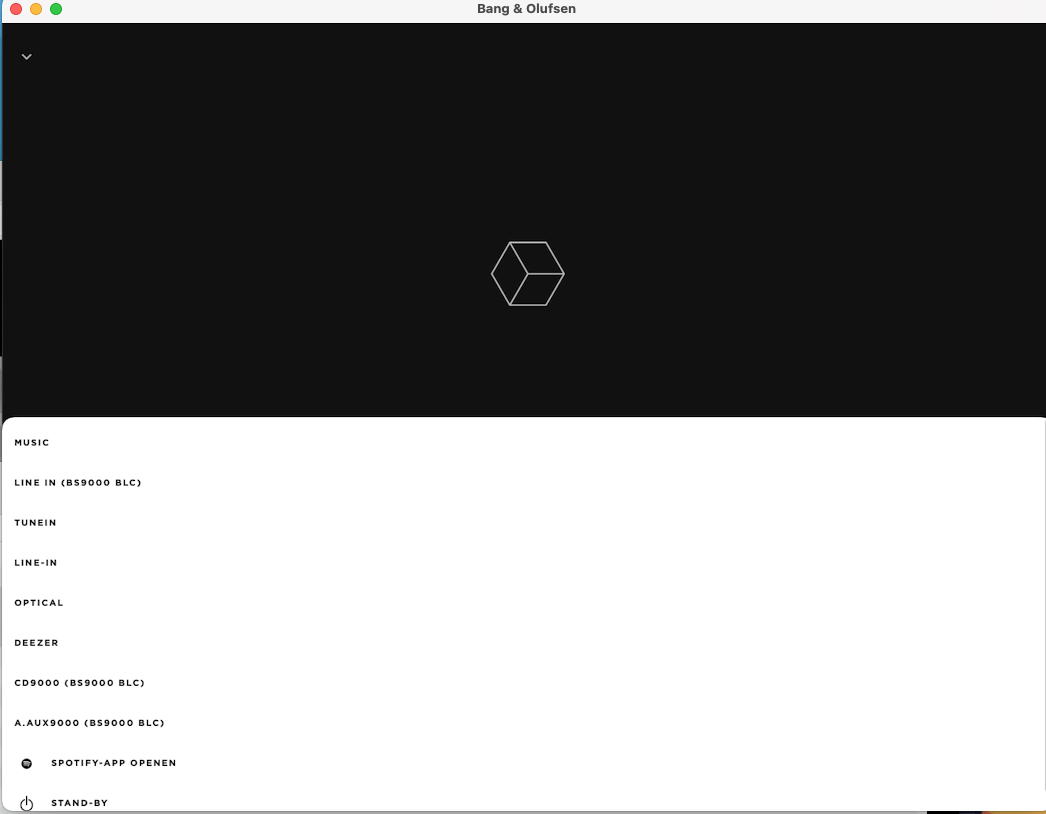
Task: Open the Spotify app via text link
Action: [x=114, y=763]
